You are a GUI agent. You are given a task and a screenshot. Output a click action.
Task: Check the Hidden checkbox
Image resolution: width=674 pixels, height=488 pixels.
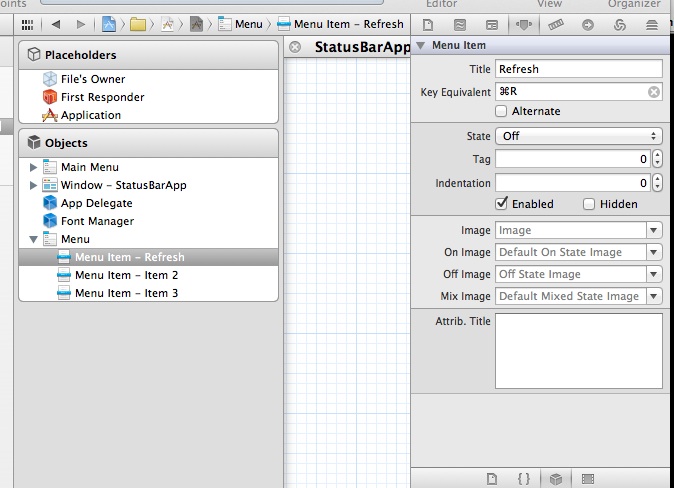588,204
